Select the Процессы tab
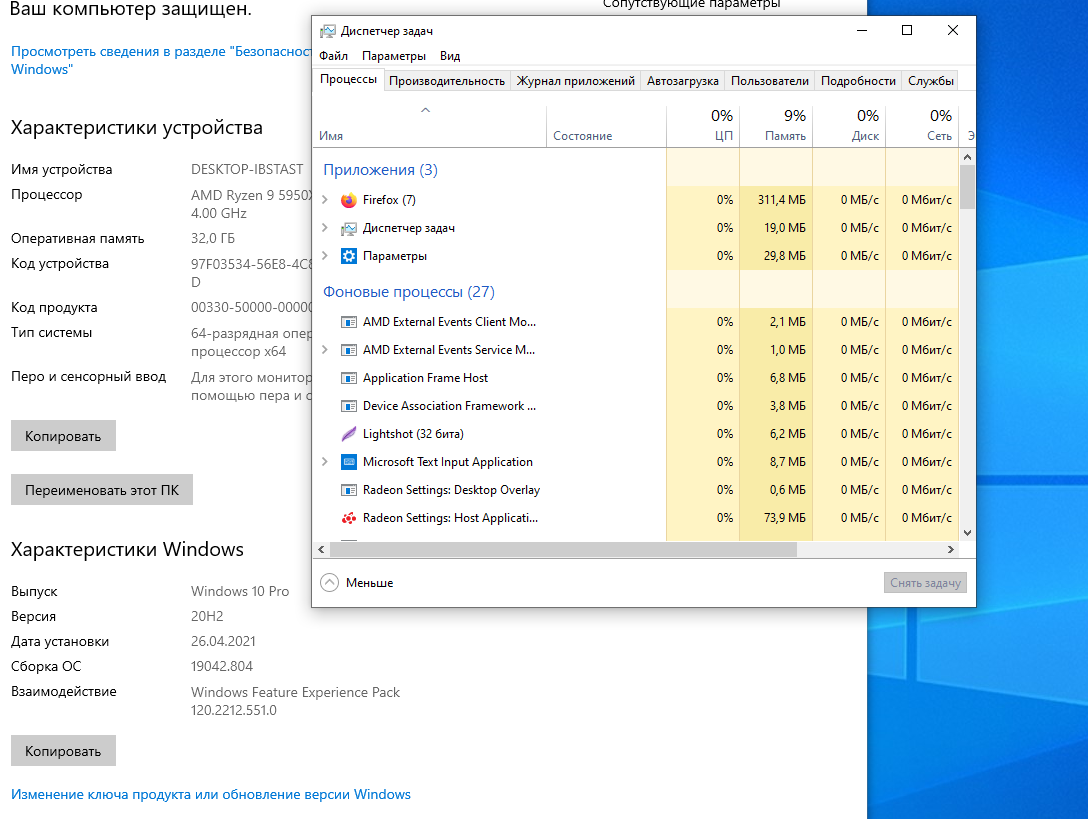This screenshot has width=1088, height=819. pos(348,79)
